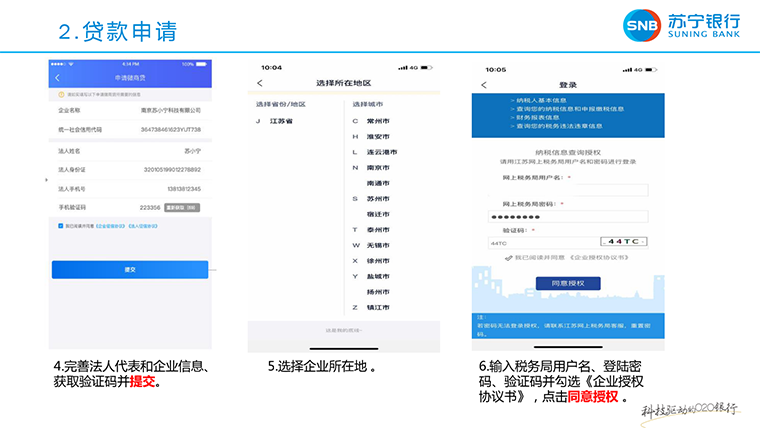The image size is (760, 428).
Task: Click the 统一社会信用代码 value
Action: click(171, 130)
